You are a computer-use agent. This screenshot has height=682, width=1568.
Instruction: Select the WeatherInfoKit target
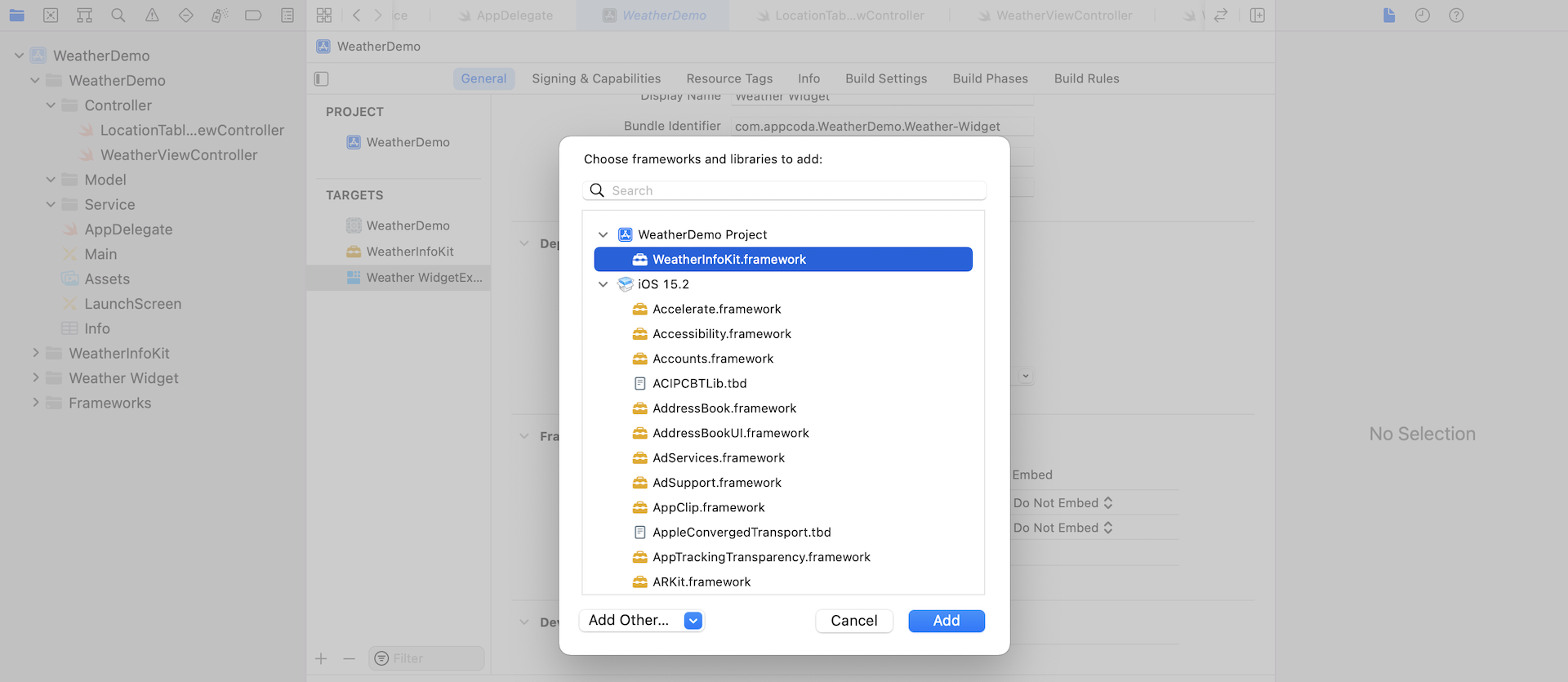(409, 252)
